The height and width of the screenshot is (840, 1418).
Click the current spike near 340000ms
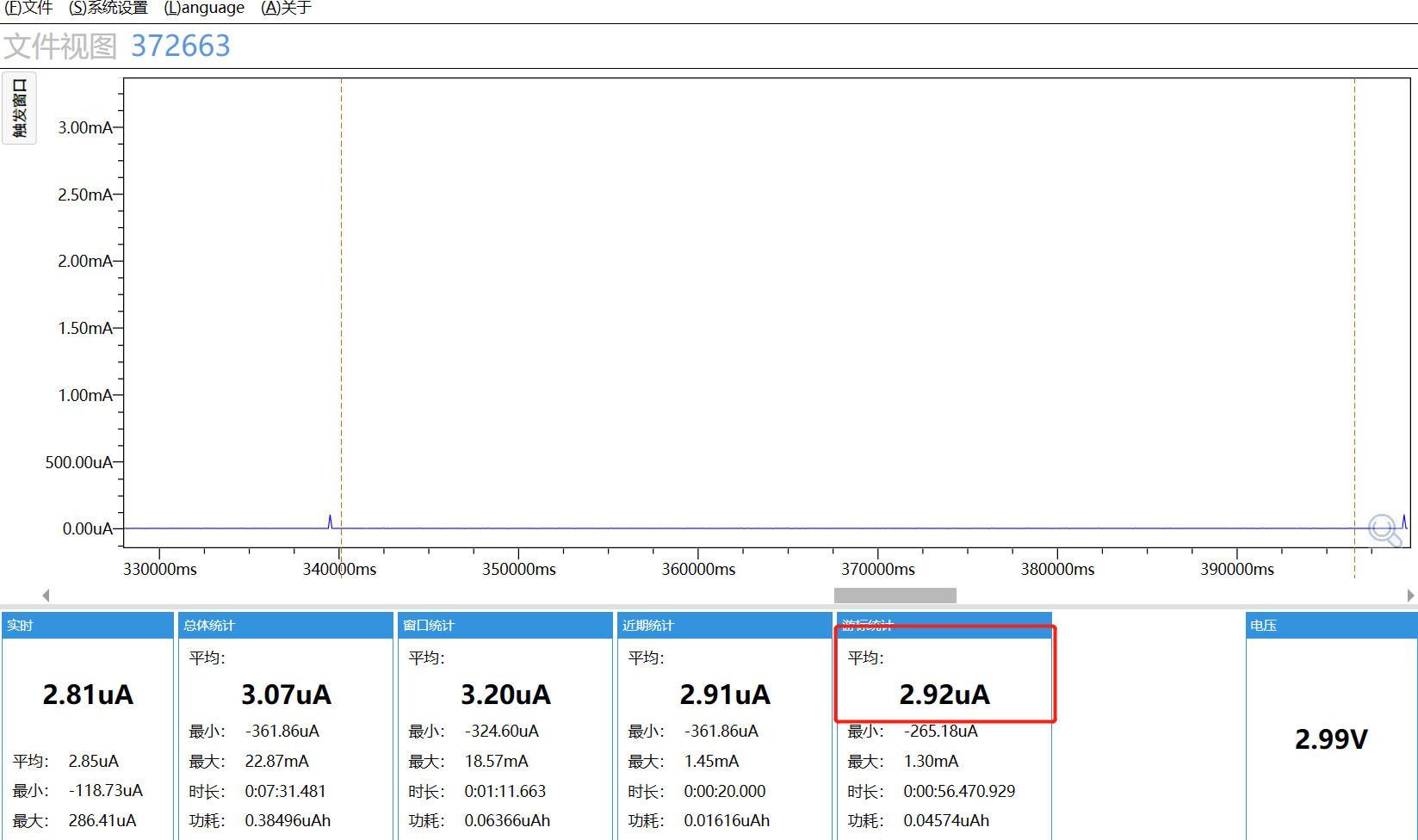pyautogui.click(x=330, y=522)
